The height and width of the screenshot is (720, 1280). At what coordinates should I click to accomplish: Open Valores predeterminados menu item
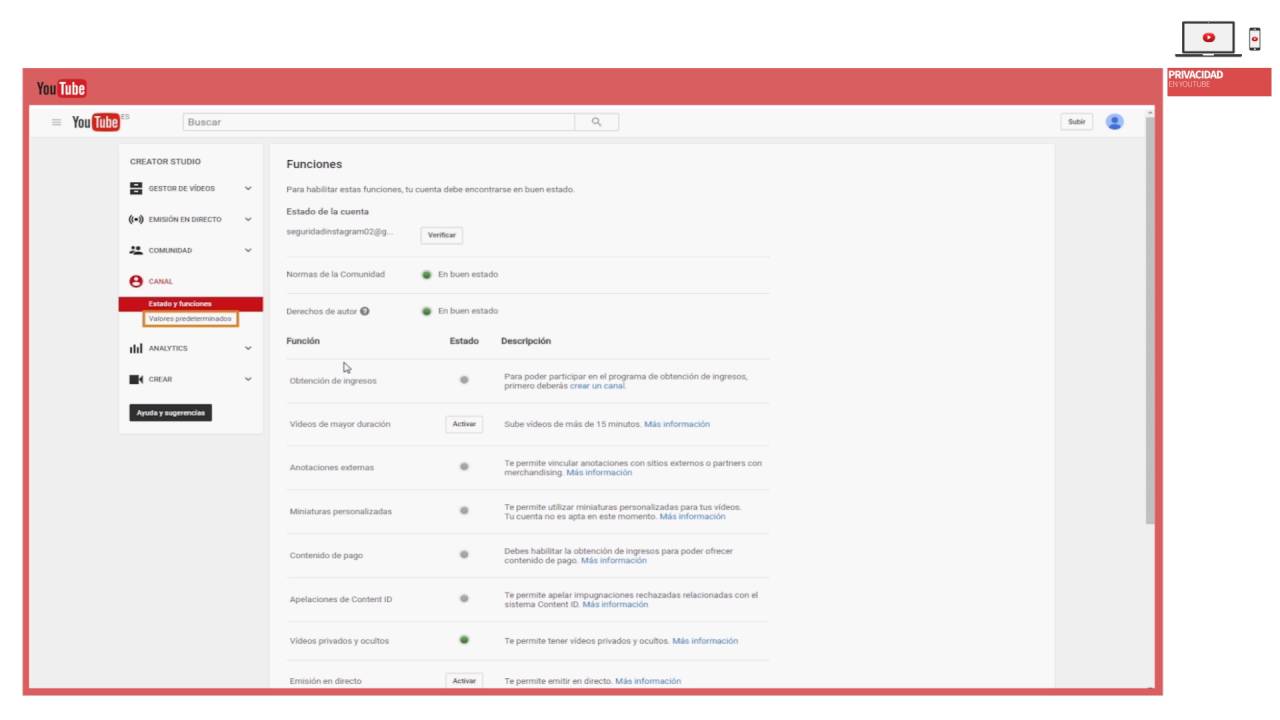coord(190,319)
